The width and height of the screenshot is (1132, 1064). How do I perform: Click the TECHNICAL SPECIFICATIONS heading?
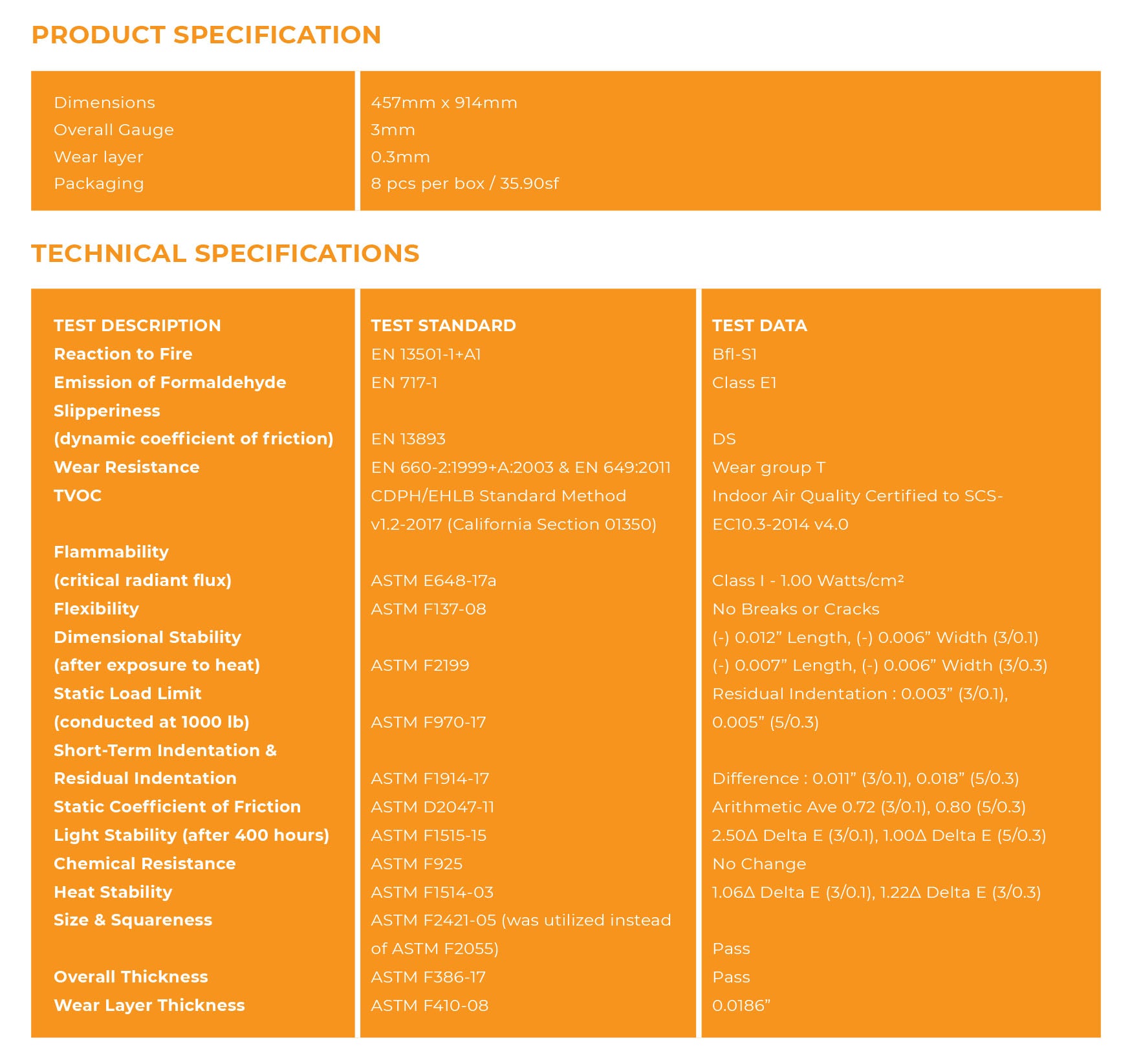pos(225,254)
